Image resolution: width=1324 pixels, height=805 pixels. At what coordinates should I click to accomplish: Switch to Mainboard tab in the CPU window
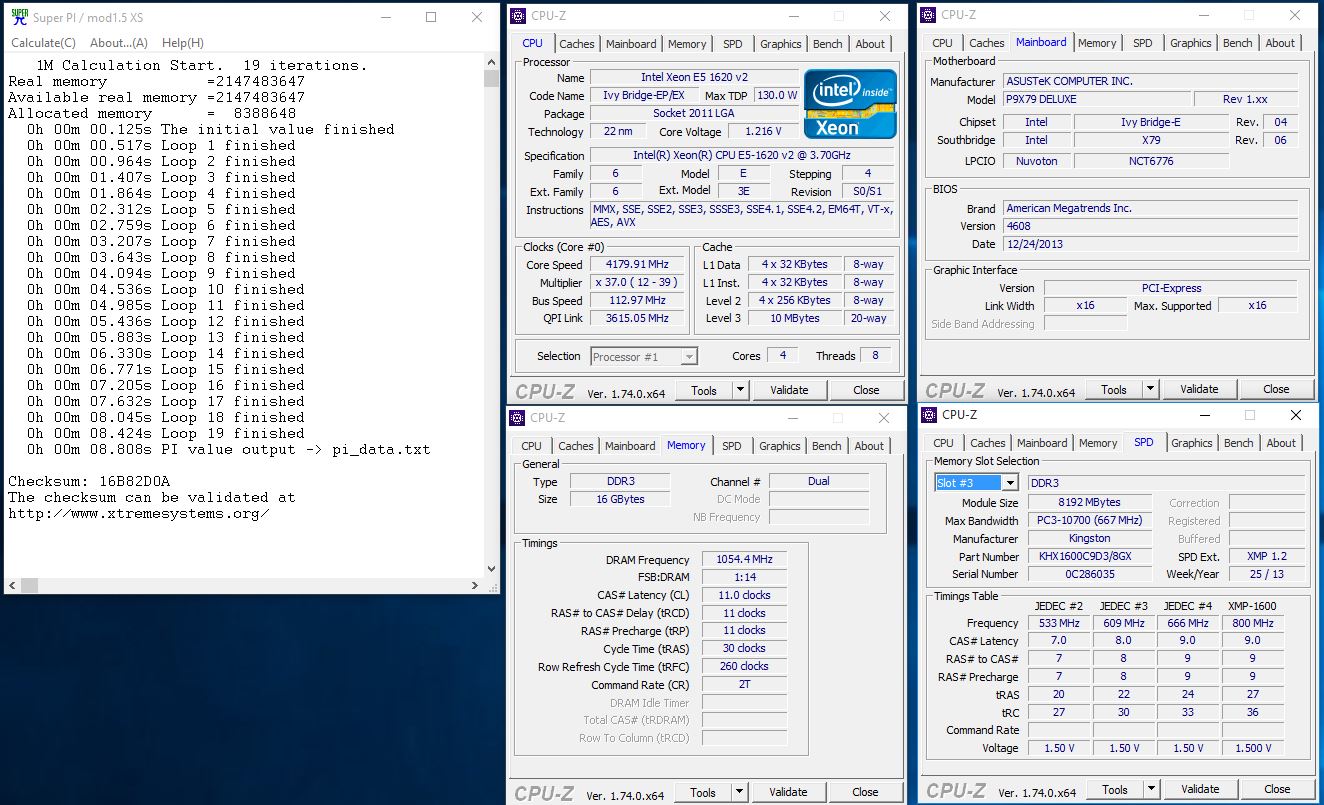[631, 44]
